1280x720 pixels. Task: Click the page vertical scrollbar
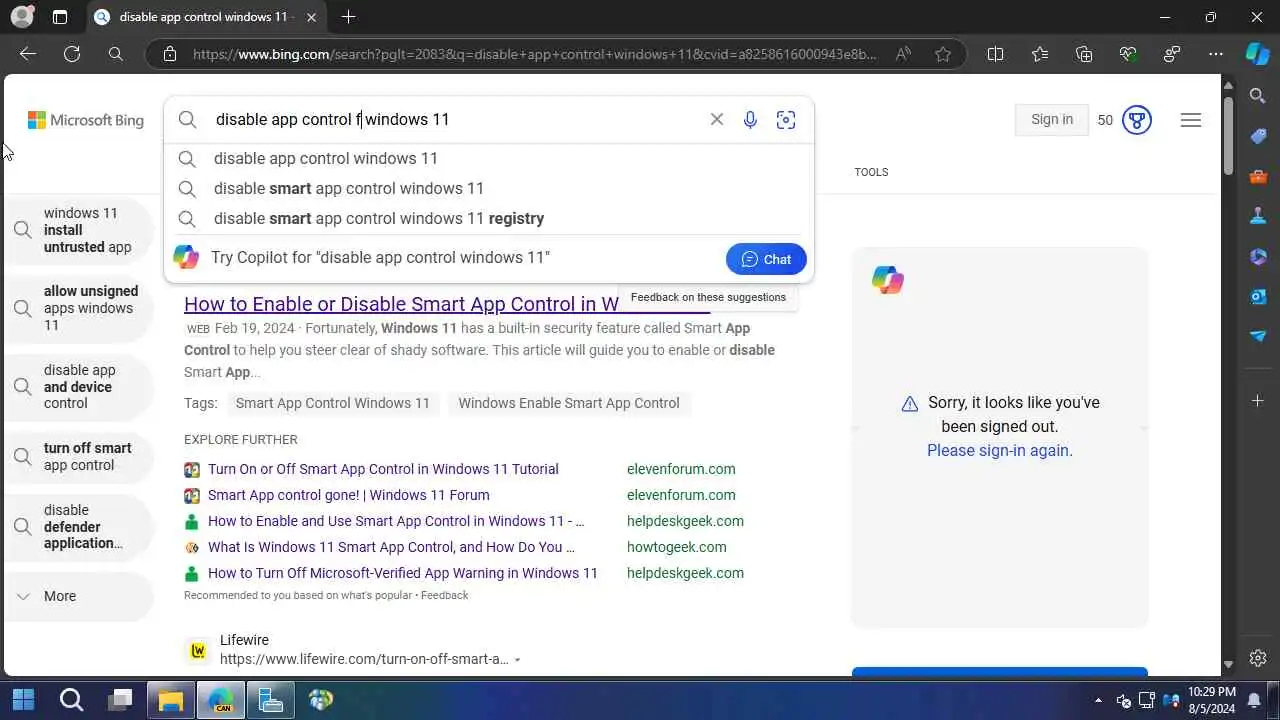(x=1228, y=135)
